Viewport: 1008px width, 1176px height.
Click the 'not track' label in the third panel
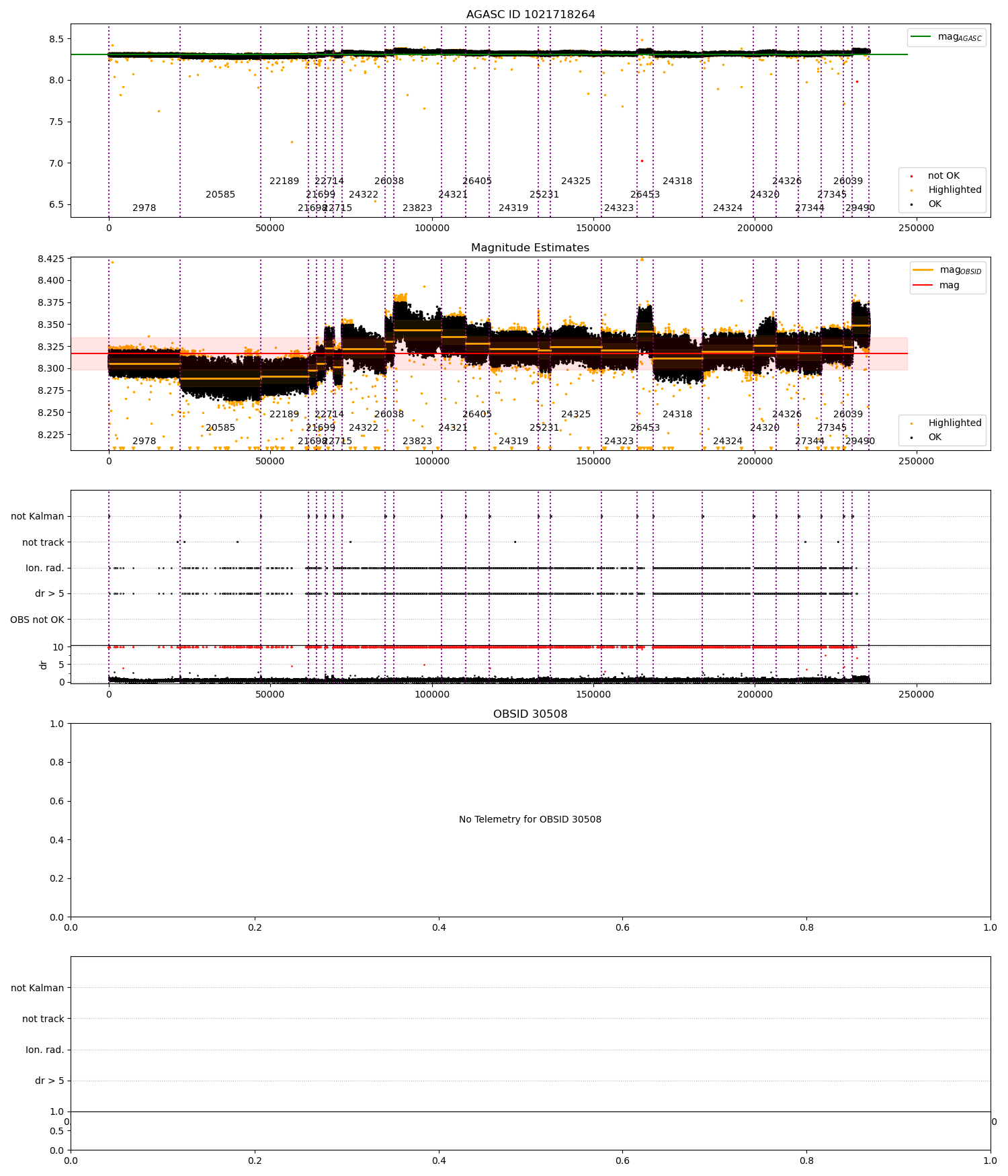[x=43, y=542]
